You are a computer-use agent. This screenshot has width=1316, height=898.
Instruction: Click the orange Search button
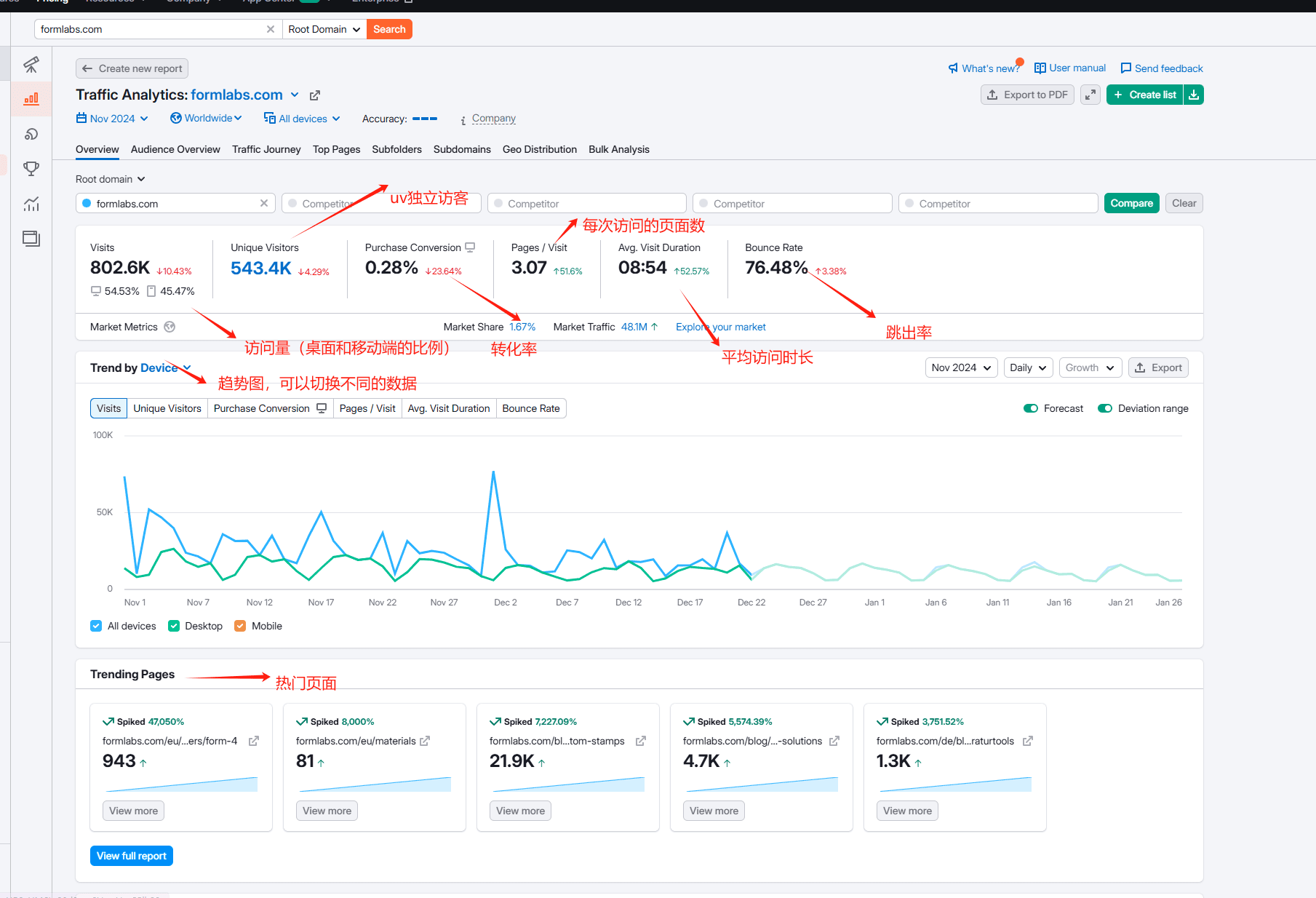pos(389,29)
